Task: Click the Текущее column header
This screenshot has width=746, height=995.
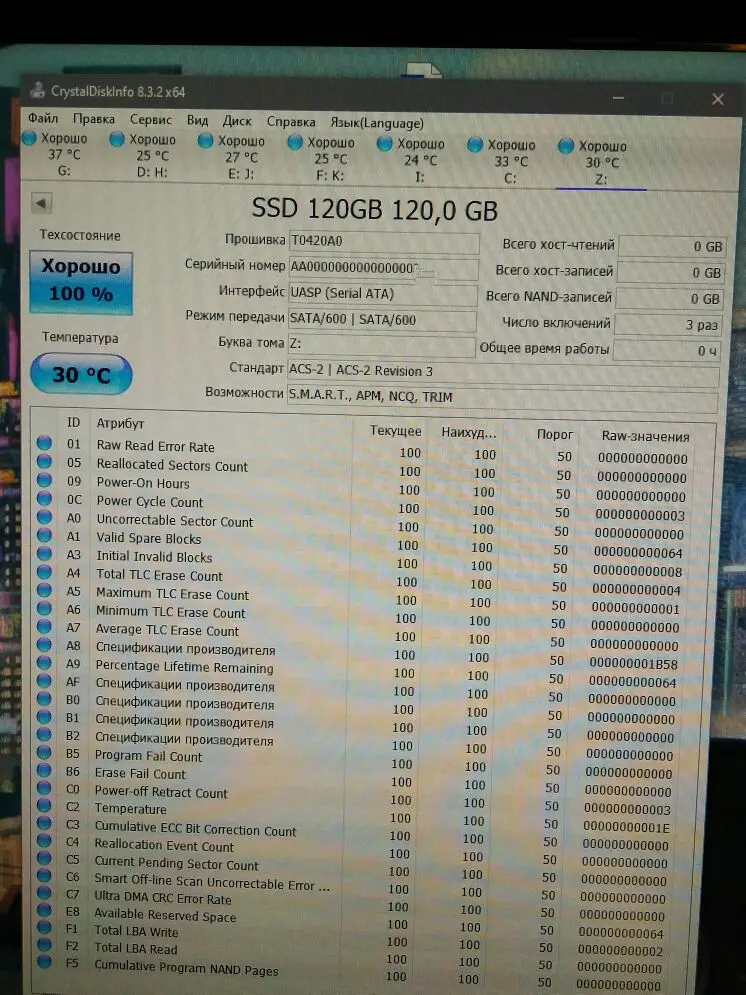Action: [395, 431]
